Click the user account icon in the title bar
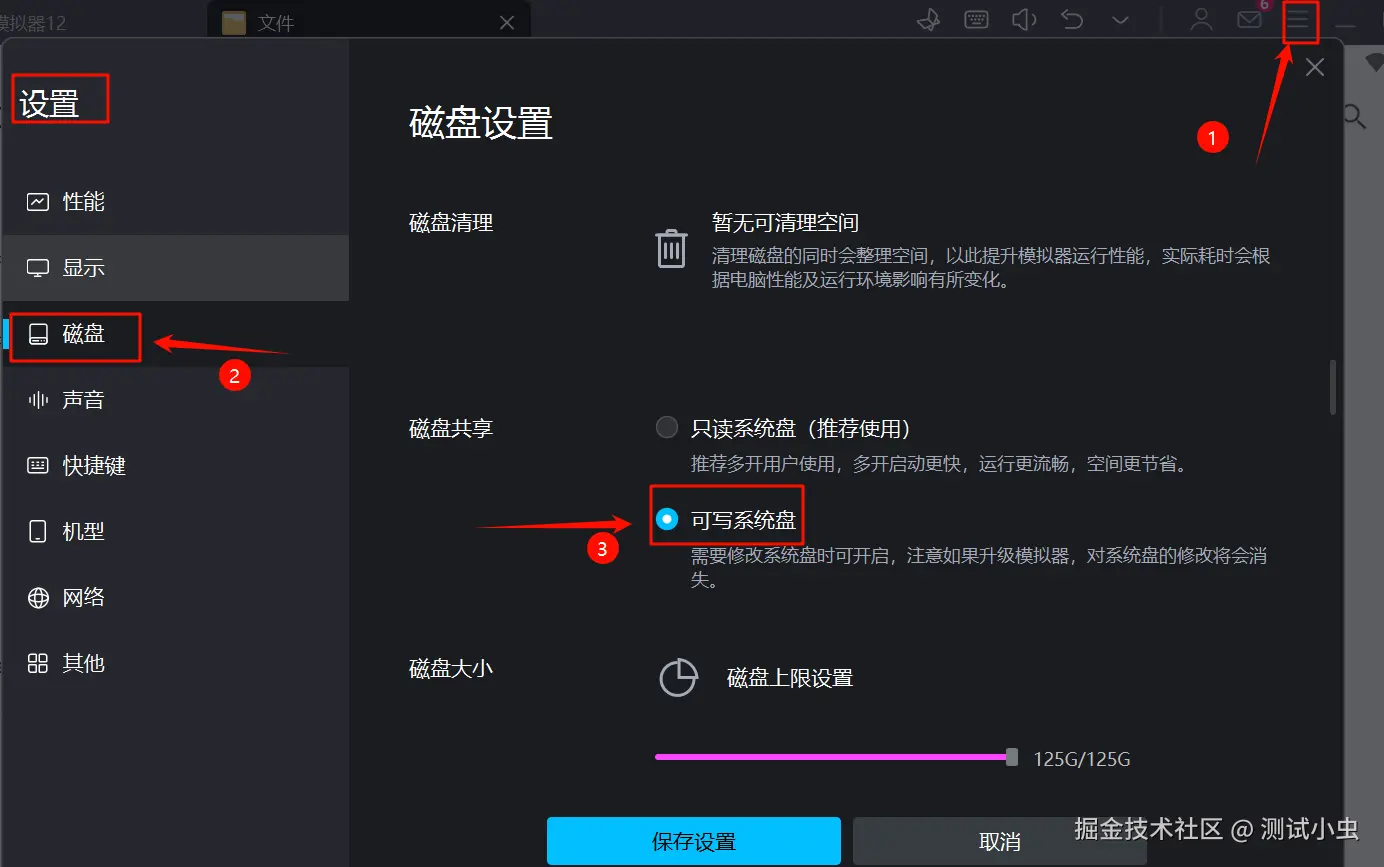Viewport: 1384px width, 867px height. pos(1200,19)
